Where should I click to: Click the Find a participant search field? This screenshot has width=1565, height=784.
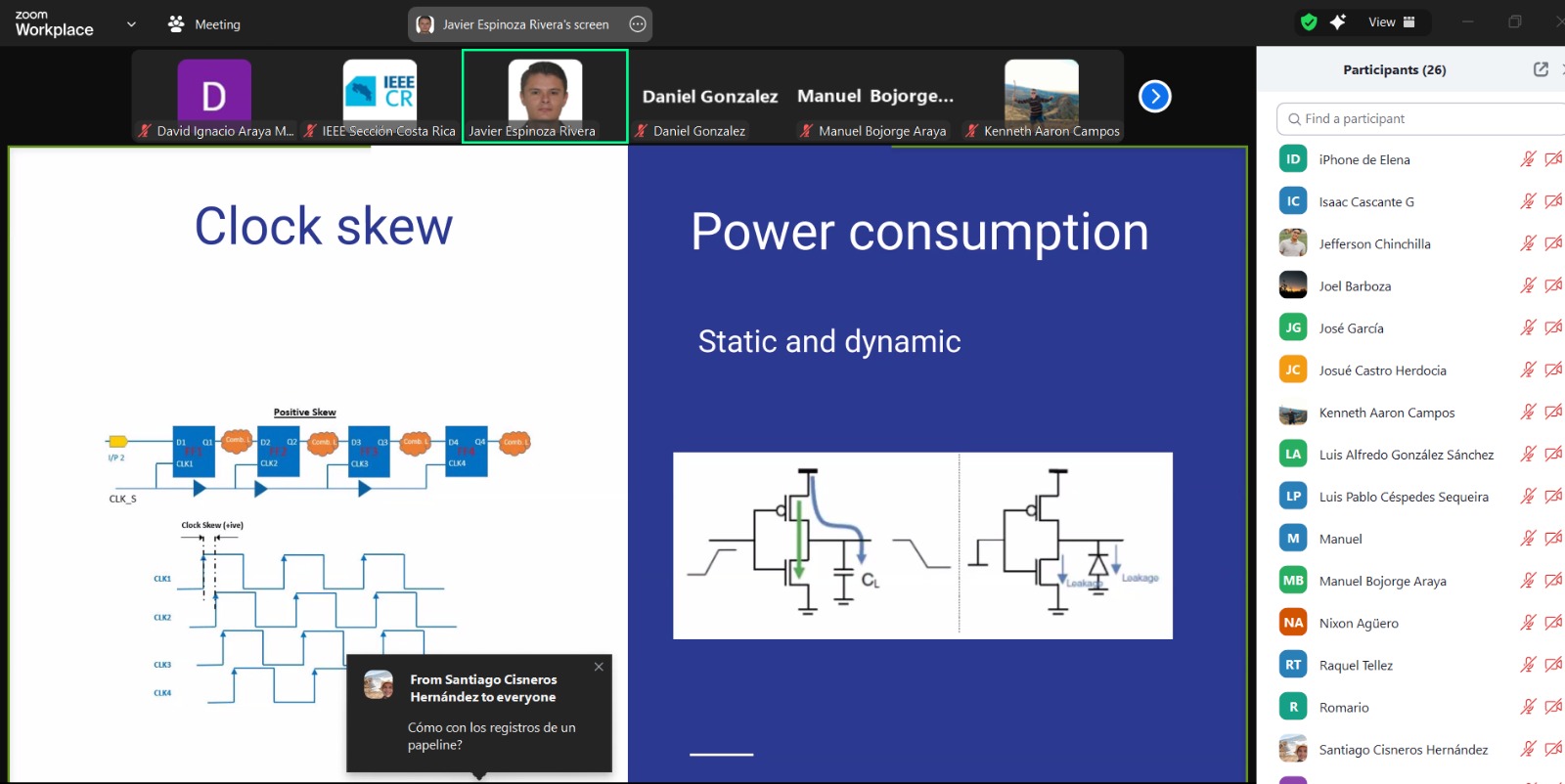coord(1418,118)
